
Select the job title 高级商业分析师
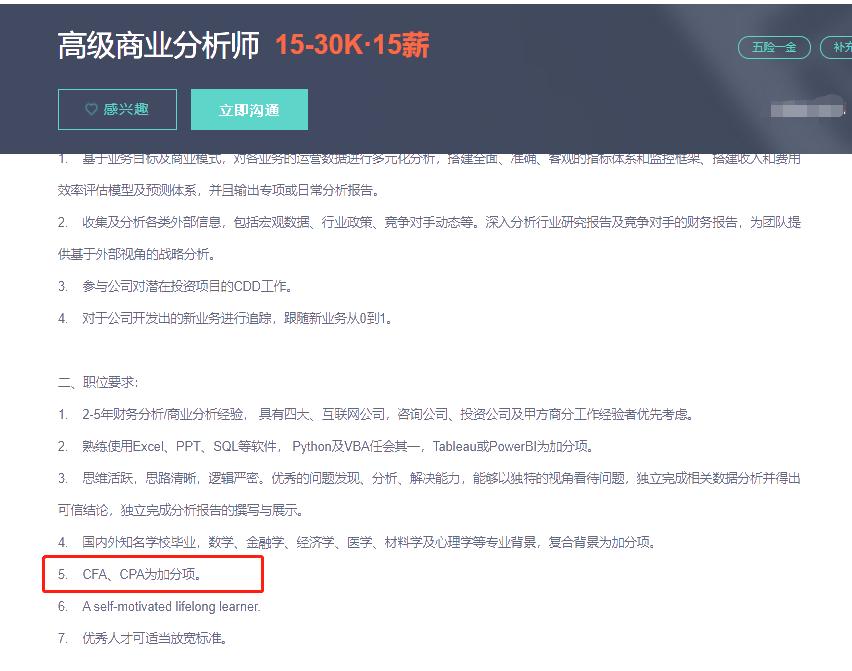156,45
